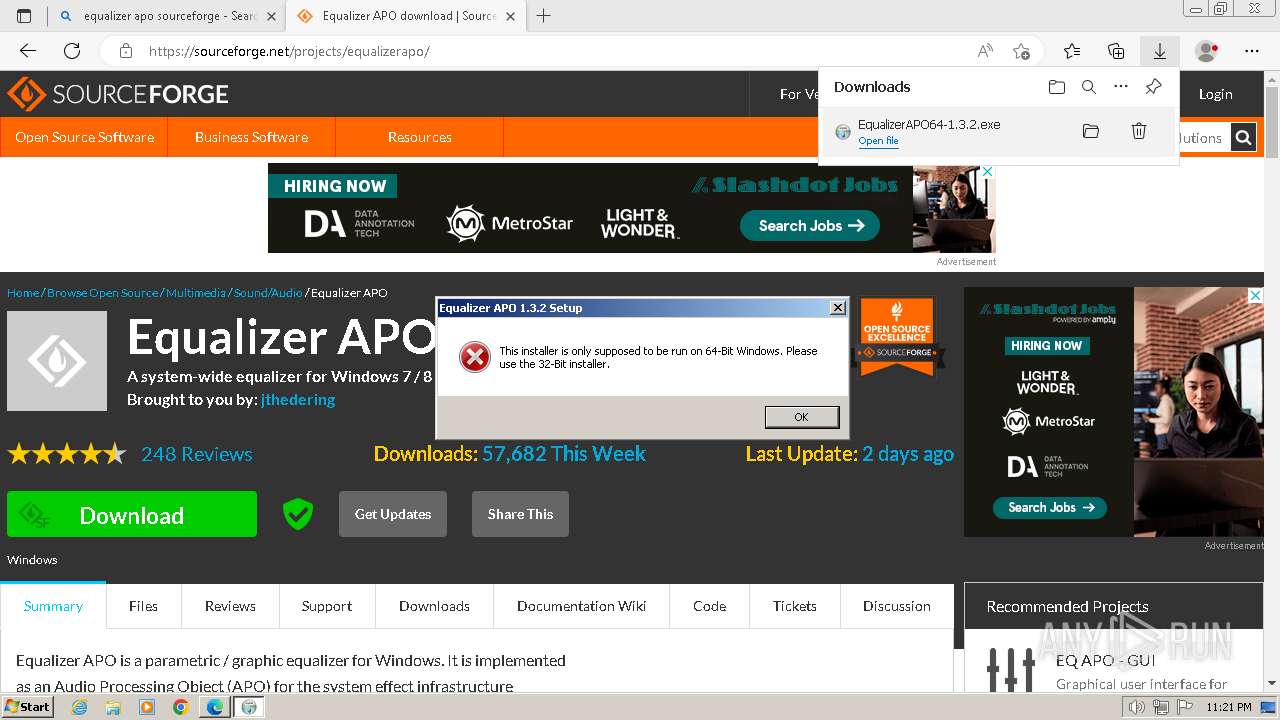The width and height of the screenshot is (1280, 720).
Task: Click the green security shield icon
Action: point(298,514)
